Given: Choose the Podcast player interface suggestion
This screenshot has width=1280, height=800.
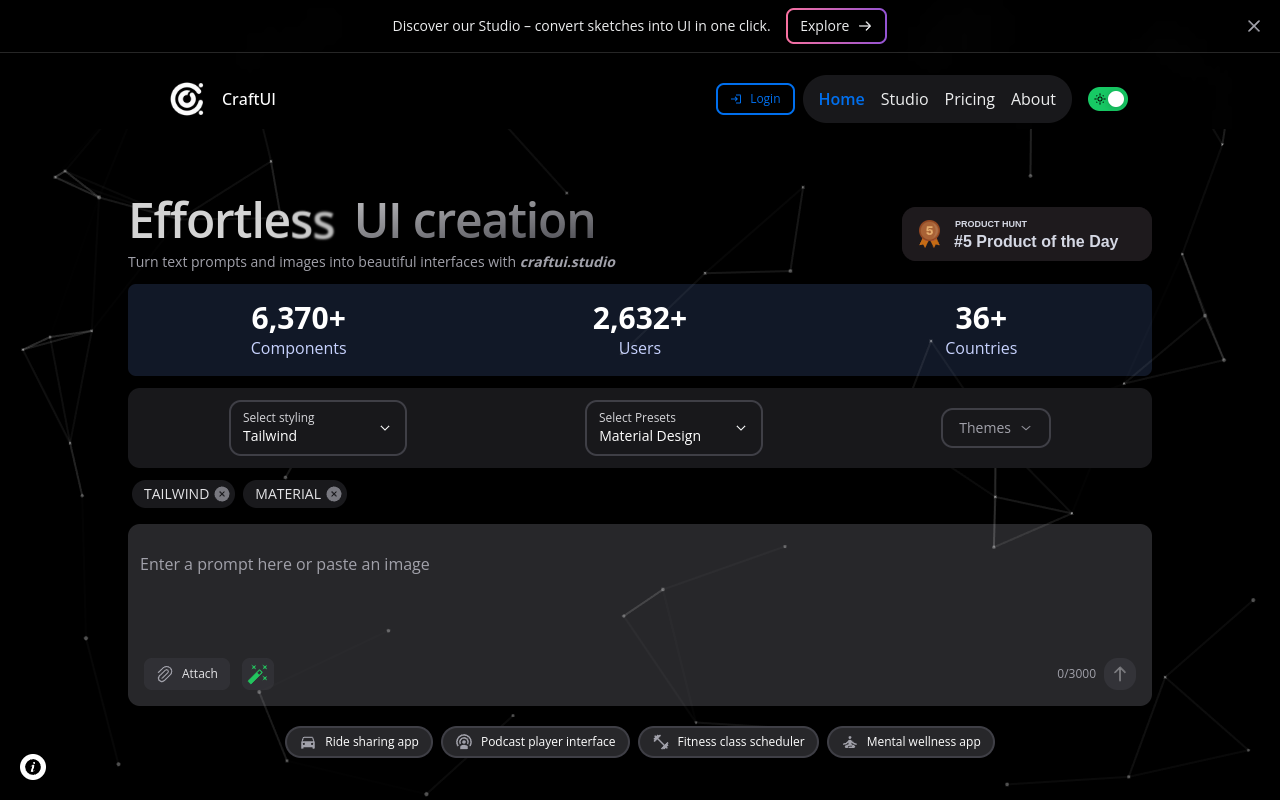Looking at the screenshot, I should pos(535,742).
